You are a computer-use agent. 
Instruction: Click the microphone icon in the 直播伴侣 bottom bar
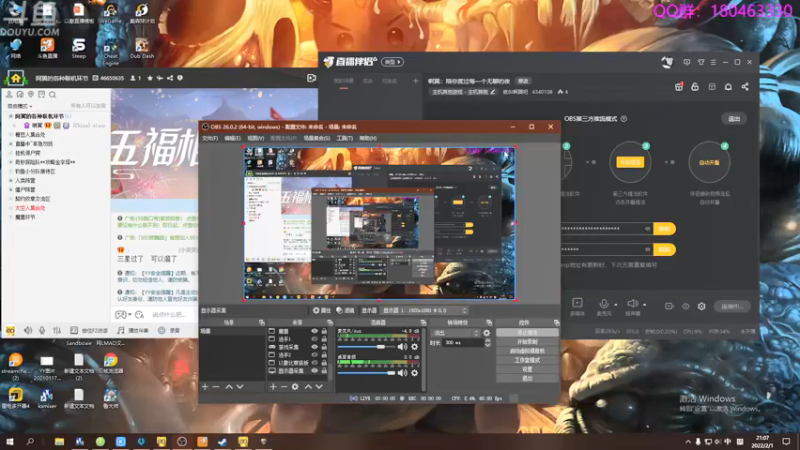point(604,304)
